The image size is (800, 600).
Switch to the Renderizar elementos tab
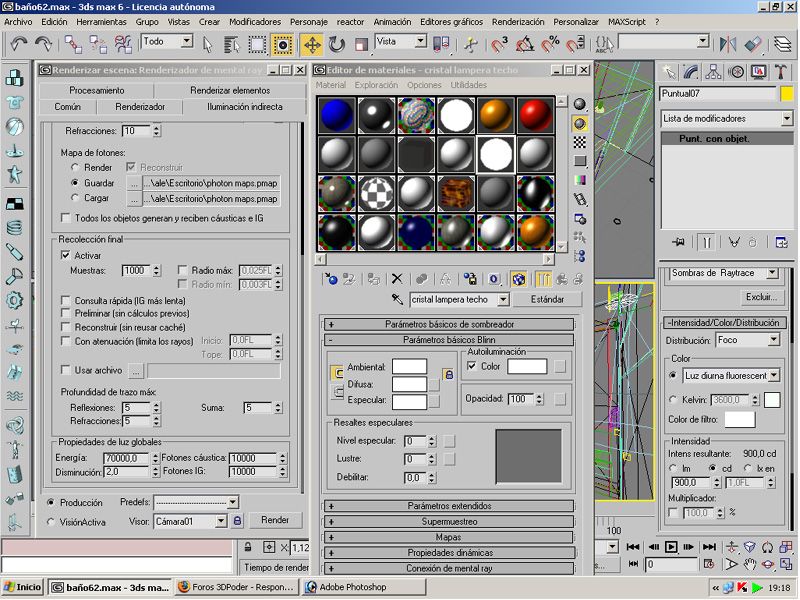pos(230,90)
